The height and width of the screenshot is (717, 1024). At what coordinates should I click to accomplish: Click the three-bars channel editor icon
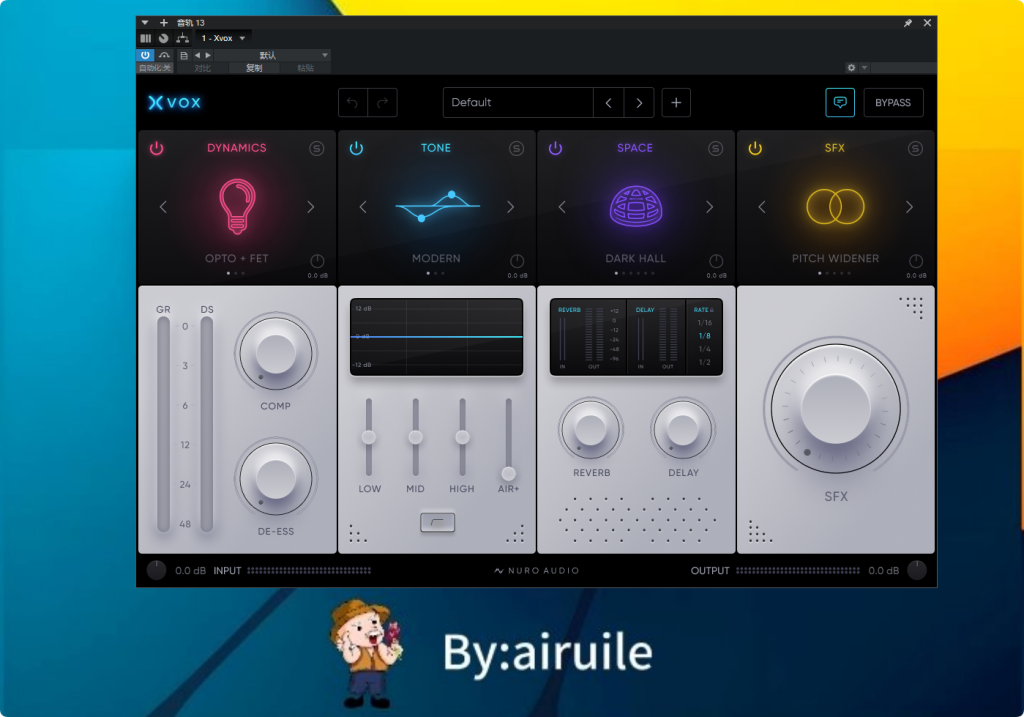[146, 39]
